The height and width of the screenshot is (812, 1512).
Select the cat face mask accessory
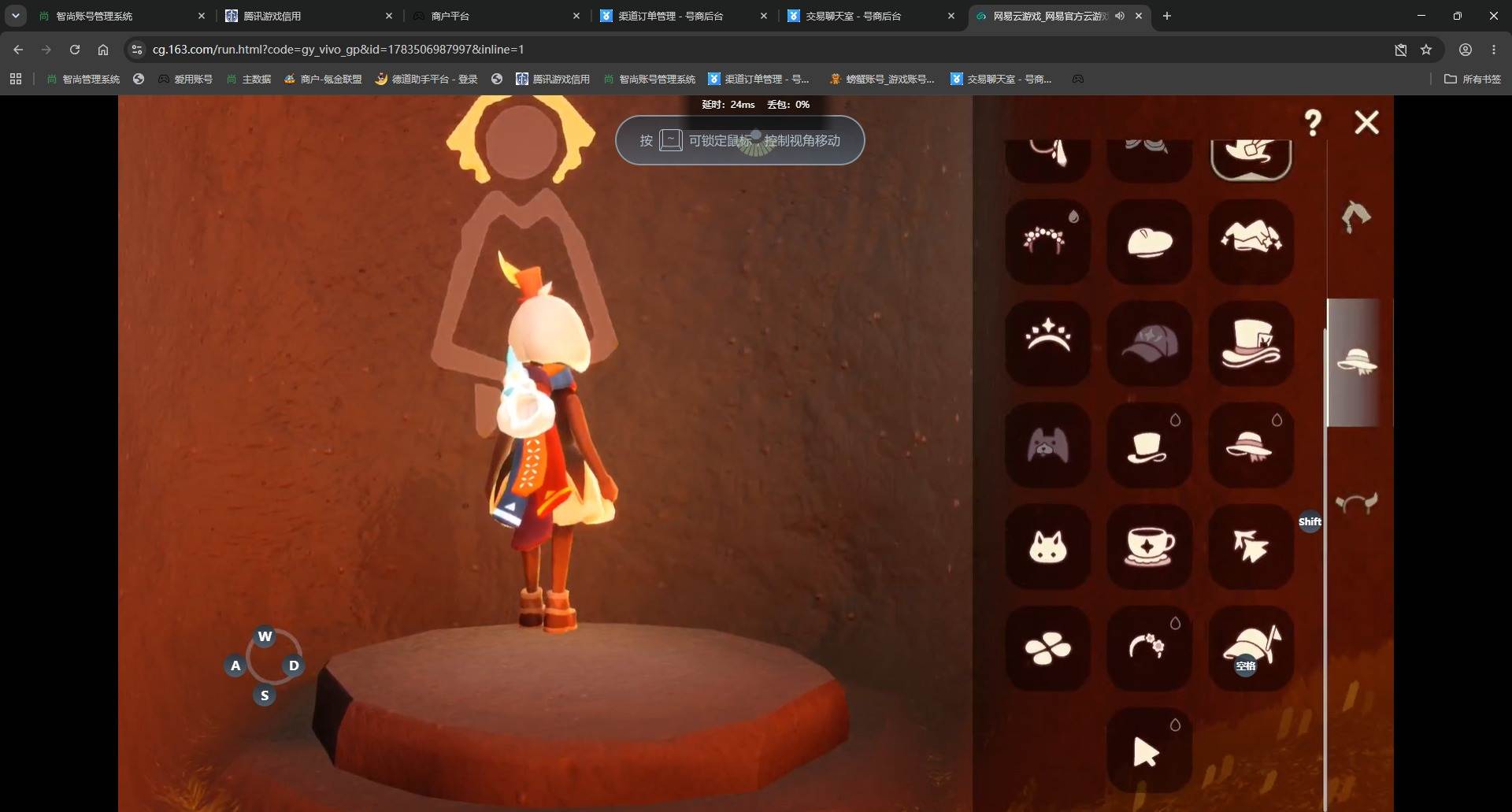(x=1048, y=547)
